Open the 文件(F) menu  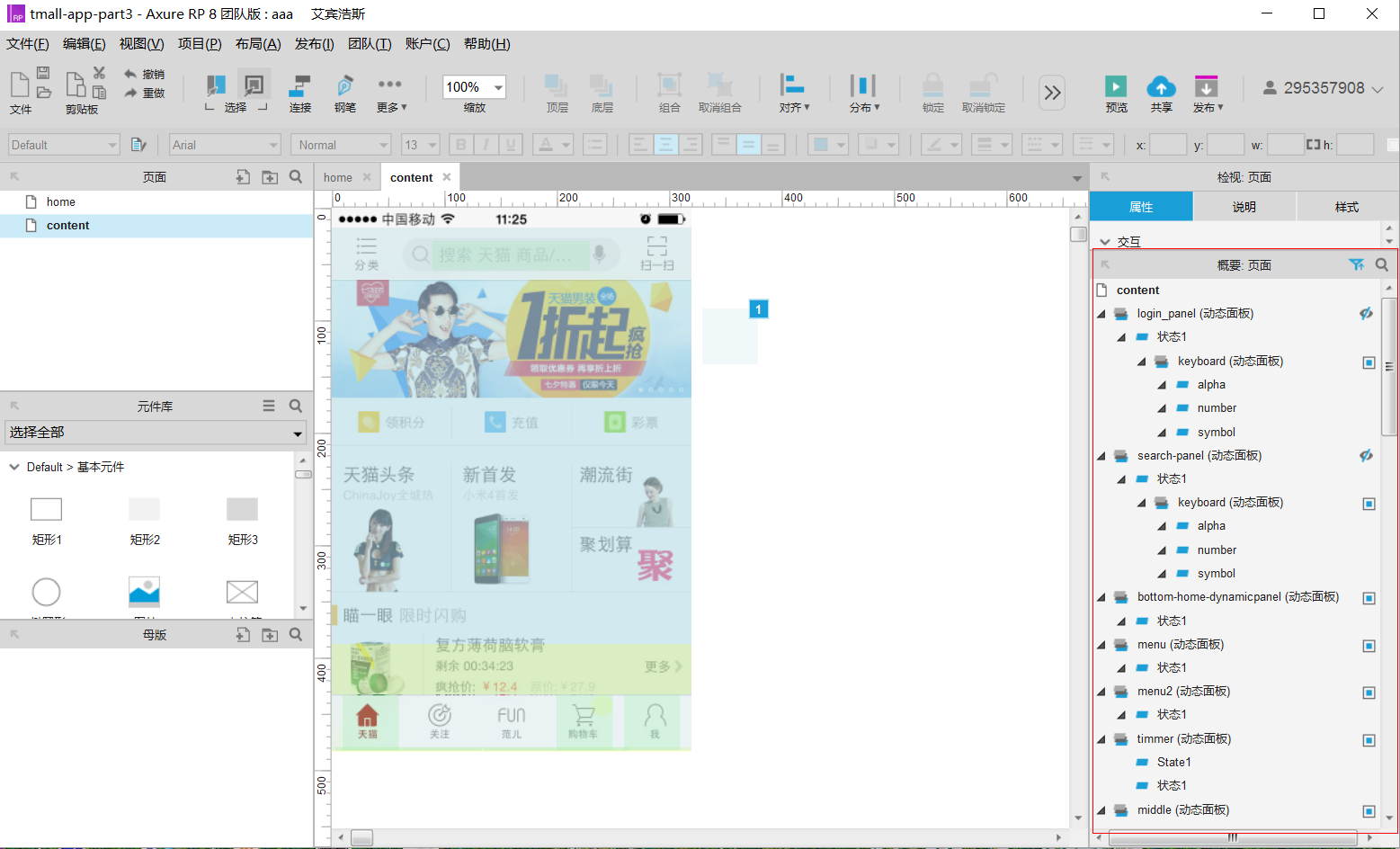[x=28, y=44]
